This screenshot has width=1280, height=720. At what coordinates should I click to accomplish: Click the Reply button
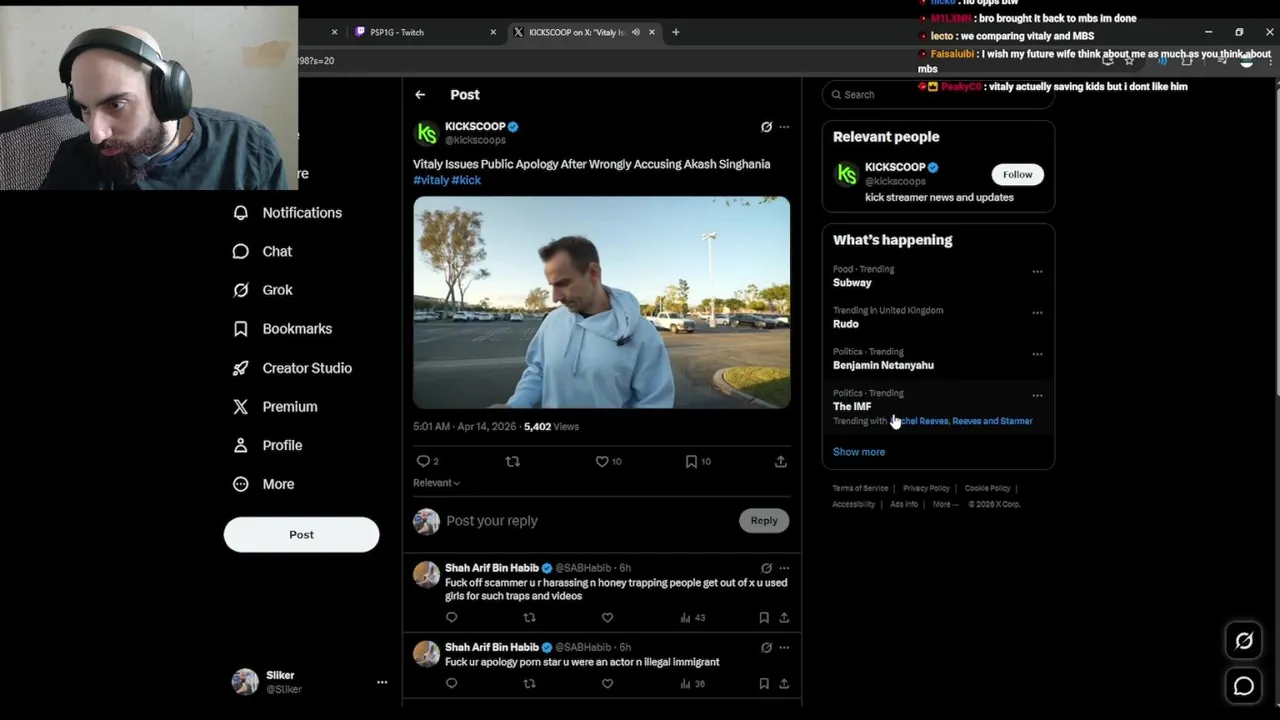[x=764, y=521]
